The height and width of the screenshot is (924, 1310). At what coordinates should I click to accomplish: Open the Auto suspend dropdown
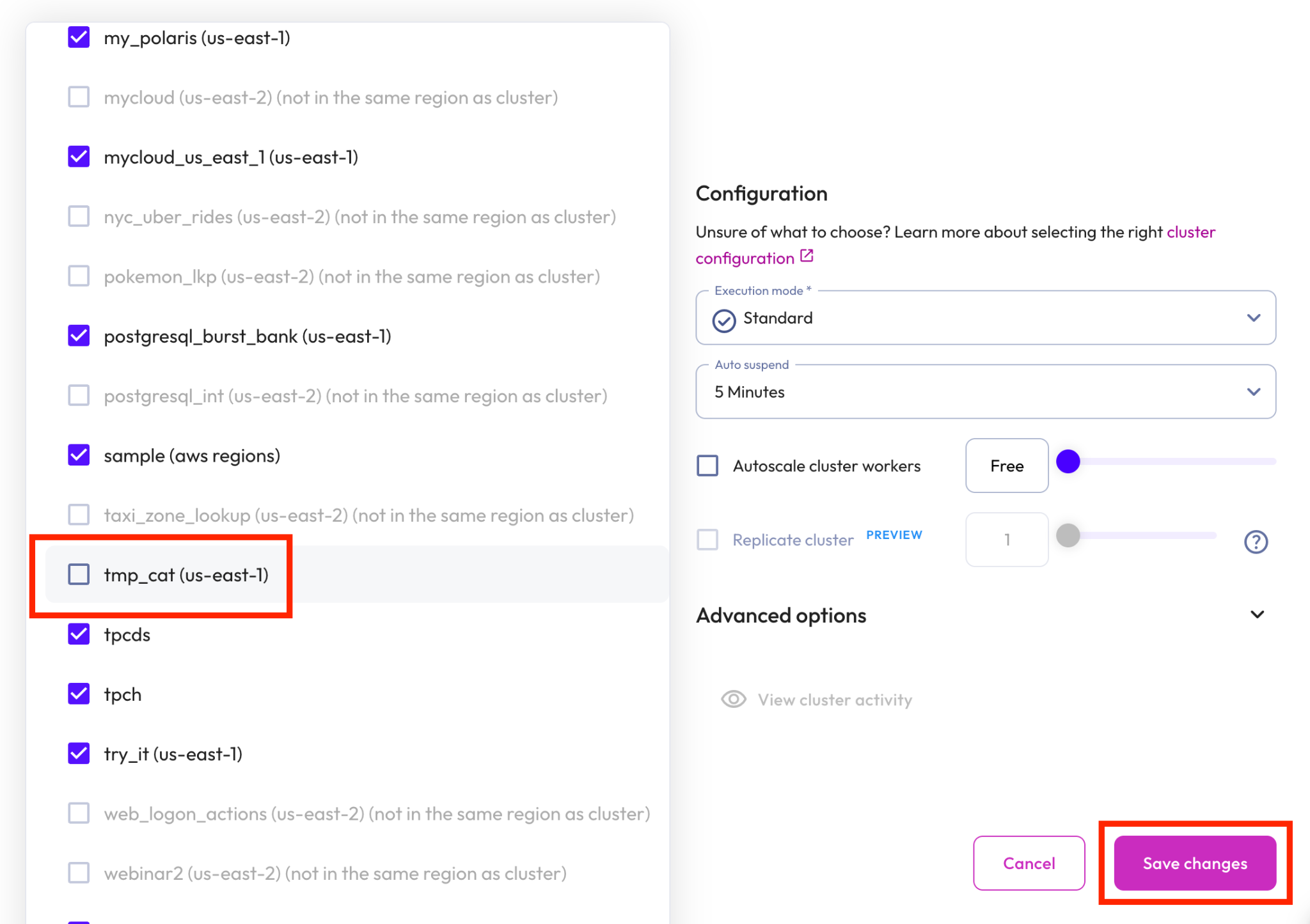(985, 392)
